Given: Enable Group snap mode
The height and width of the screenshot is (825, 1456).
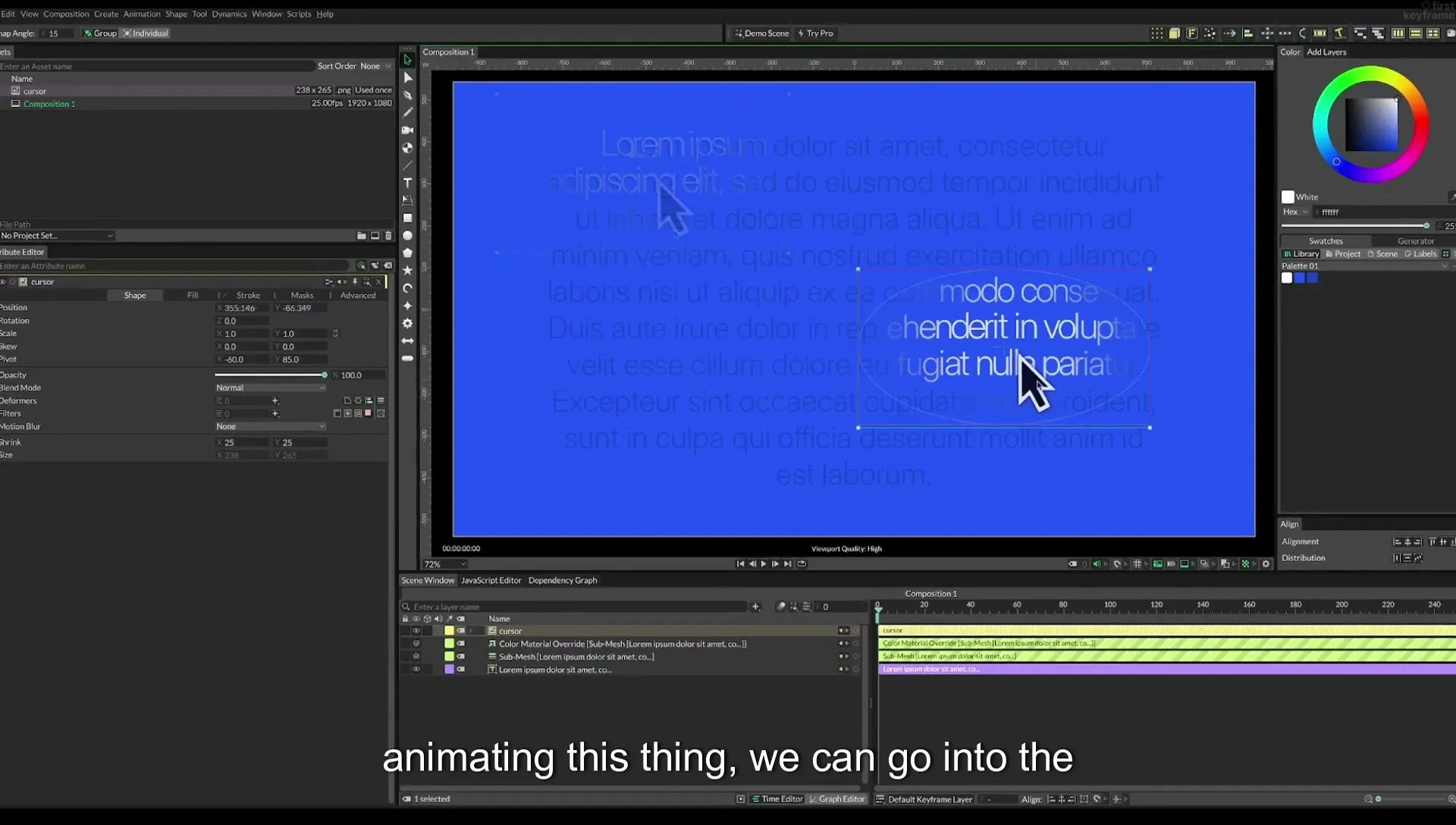Looking at the screenshot, I should tap(100, 33).
